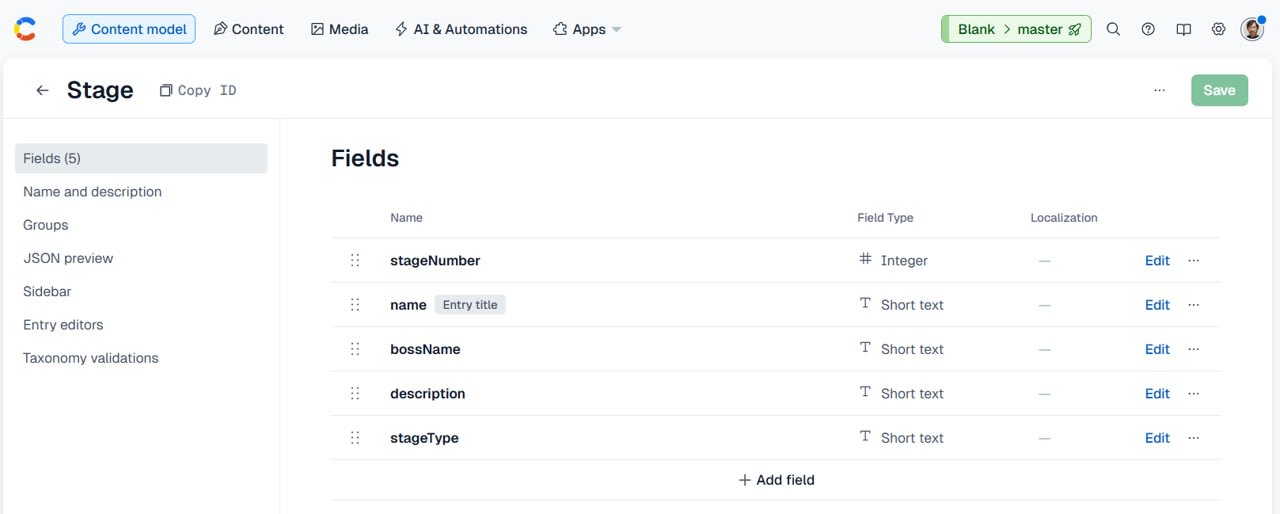Click Add field button

pyautogui.click(x=776, y=480)
